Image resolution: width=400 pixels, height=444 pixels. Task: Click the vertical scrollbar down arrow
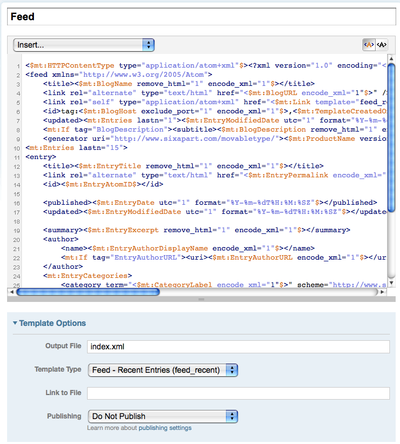pos(392,283)
